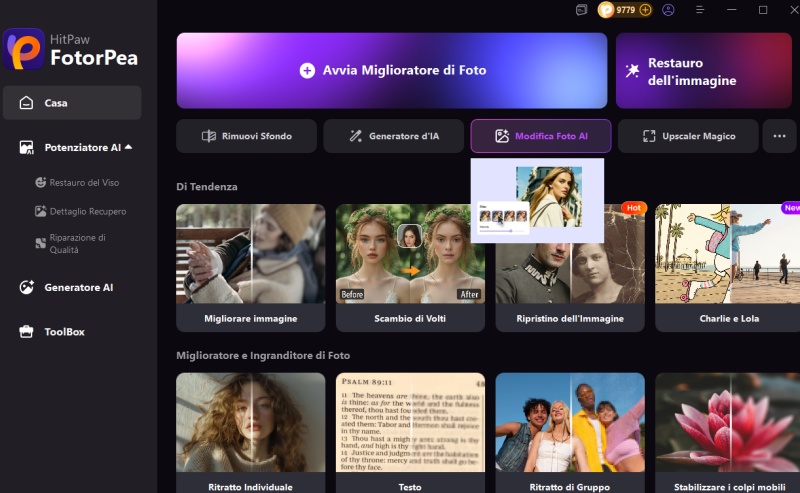Click the Modifica Foto AI preview tooltip image

tap(537, 201)
